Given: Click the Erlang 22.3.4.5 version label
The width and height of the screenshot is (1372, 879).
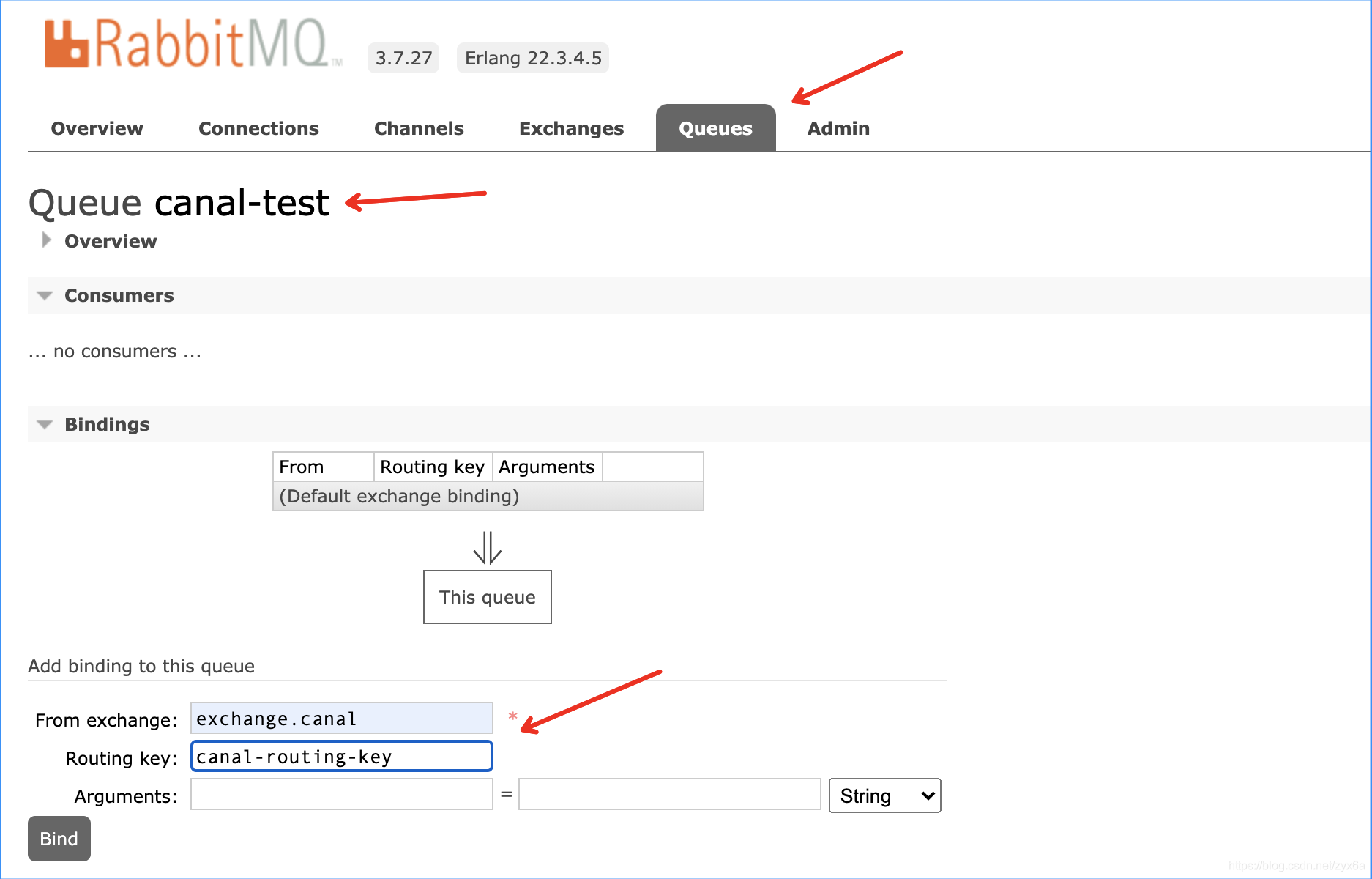Looking at the screenshot, I should (533, 58).
